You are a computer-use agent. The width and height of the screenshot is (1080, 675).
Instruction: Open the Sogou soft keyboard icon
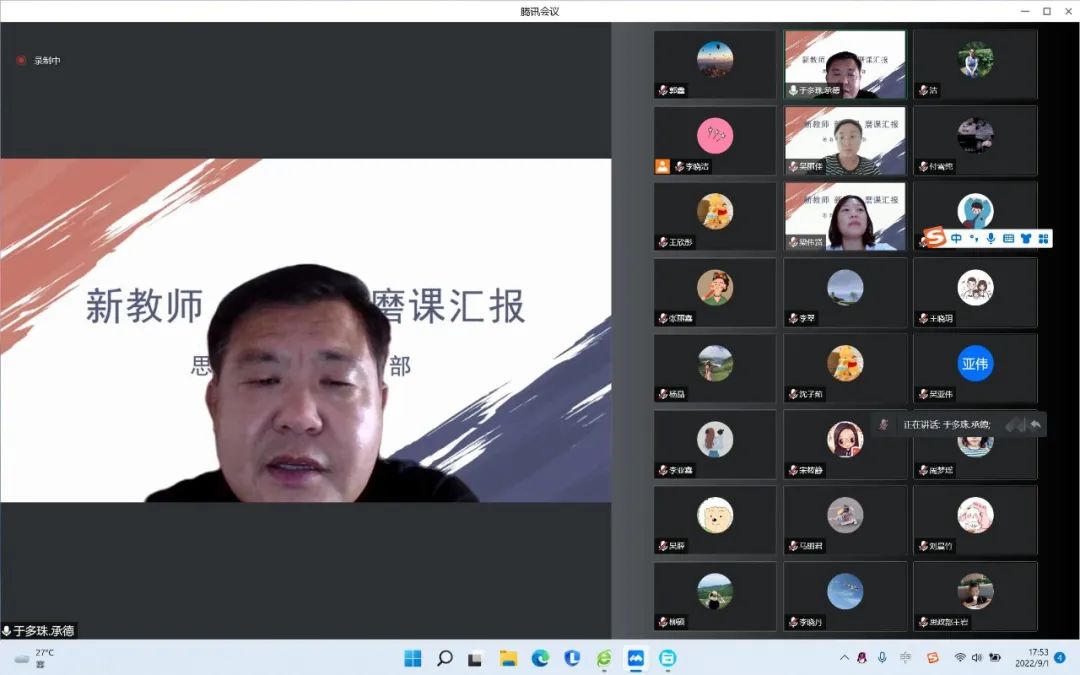coord(1008,238)
